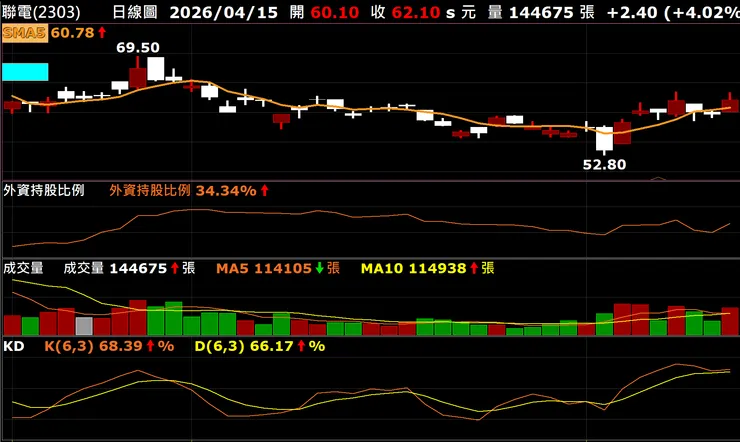Click the red up arrow beside 34.34%
Viewport: 740px width, 442px height.
(264, 191)
